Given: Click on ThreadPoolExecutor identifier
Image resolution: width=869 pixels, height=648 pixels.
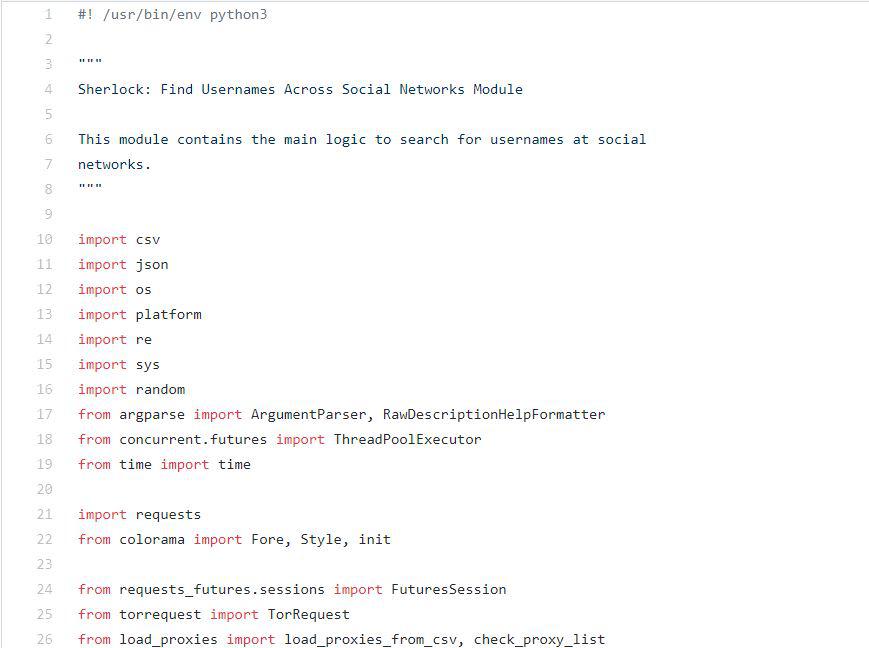Looking at the screenshot, I should (407, 440).
